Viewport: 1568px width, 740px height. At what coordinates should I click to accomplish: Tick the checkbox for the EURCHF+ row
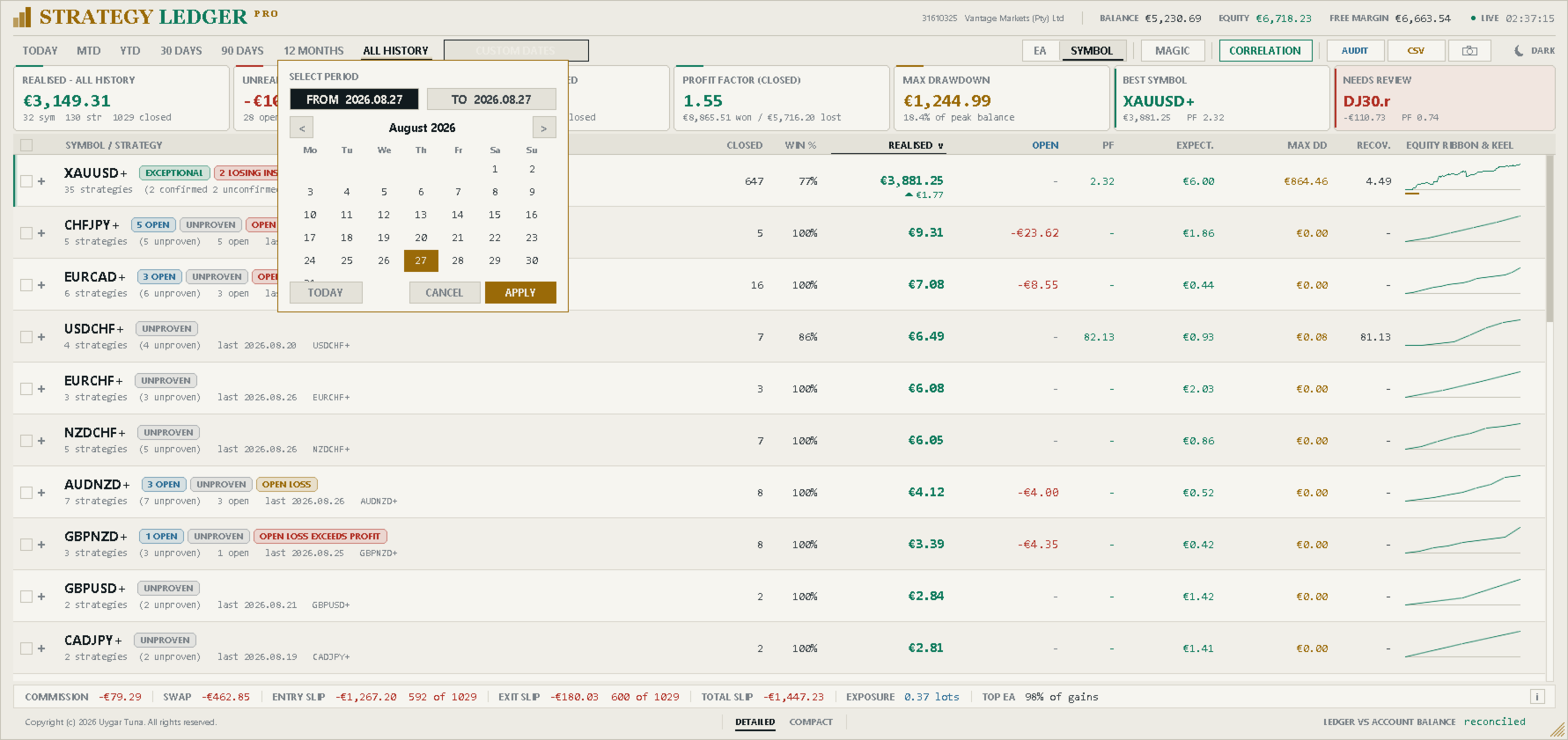(26, 389)
